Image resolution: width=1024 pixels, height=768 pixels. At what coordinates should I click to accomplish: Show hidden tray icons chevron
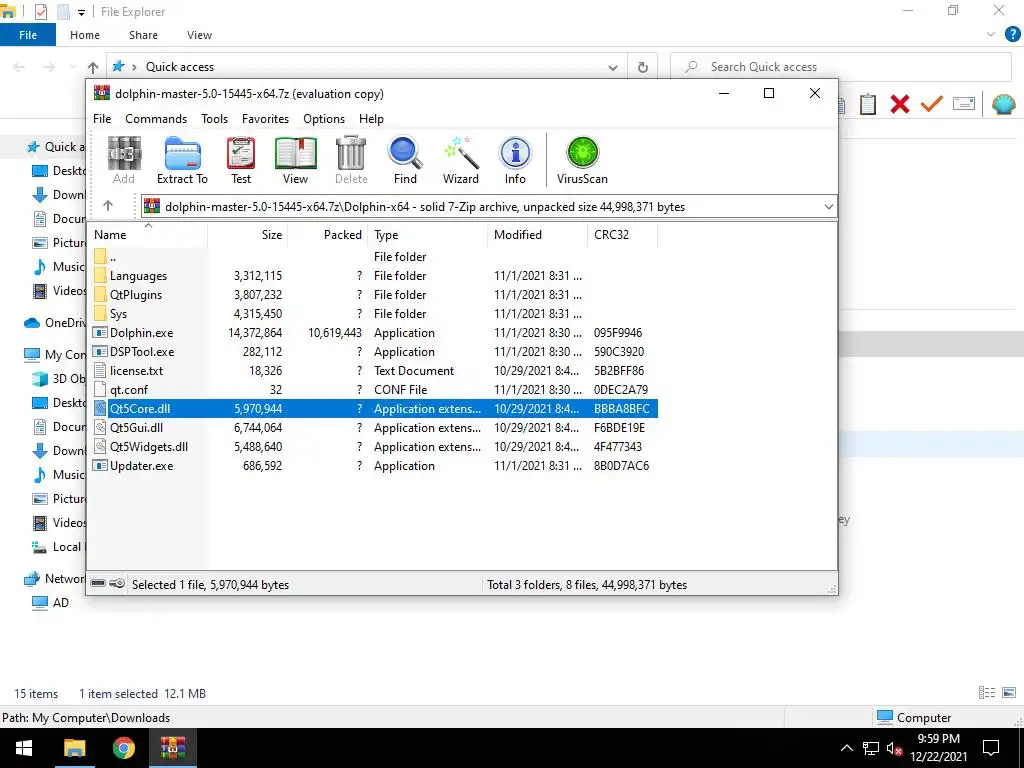[x=846, y=748]
